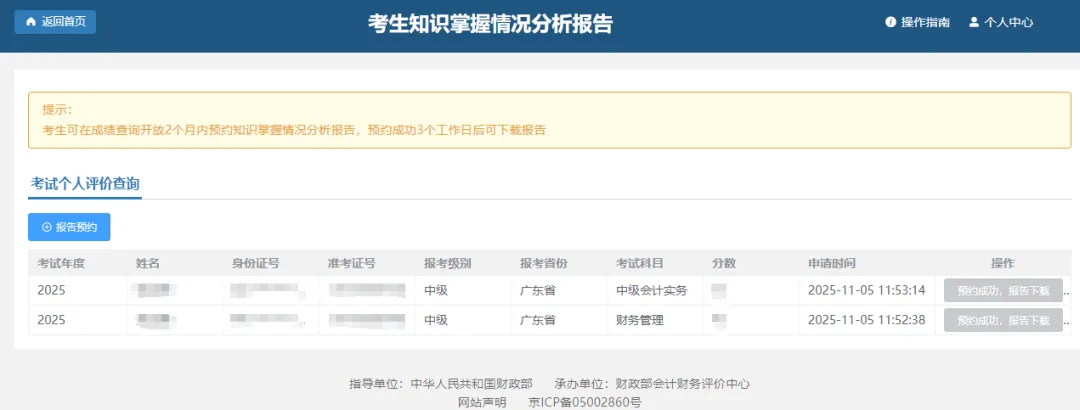Download the 中级会计实务 report
This screenshot has width=1080, height=410.
(x=1002, y=291)
